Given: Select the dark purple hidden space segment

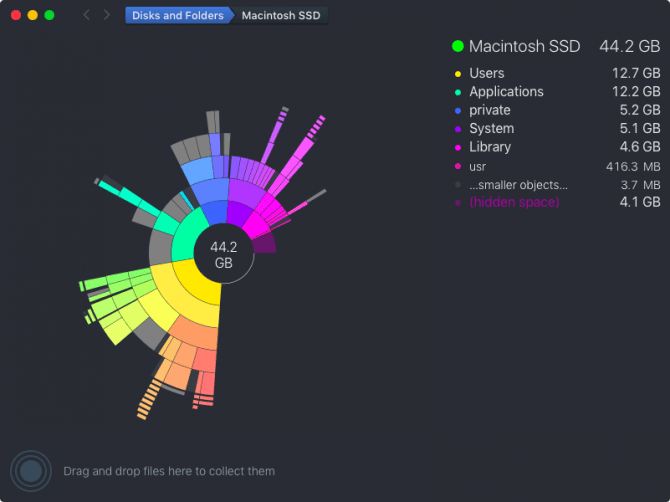Looking at the screenshot, I should (265, 244).
